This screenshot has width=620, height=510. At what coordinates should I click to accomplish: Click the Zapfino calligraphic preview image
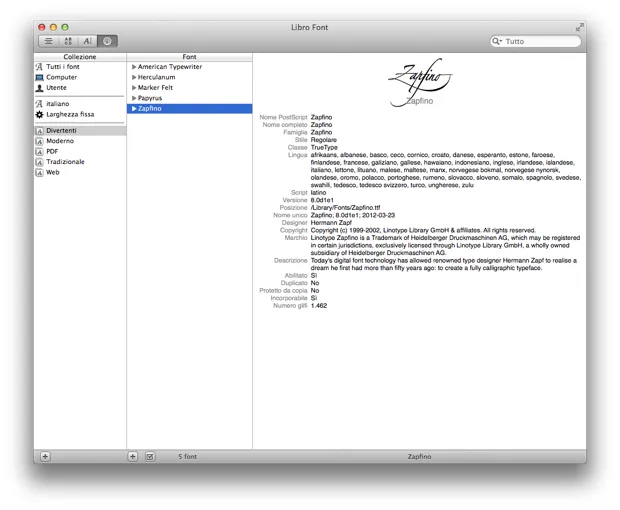pos(420,82)
